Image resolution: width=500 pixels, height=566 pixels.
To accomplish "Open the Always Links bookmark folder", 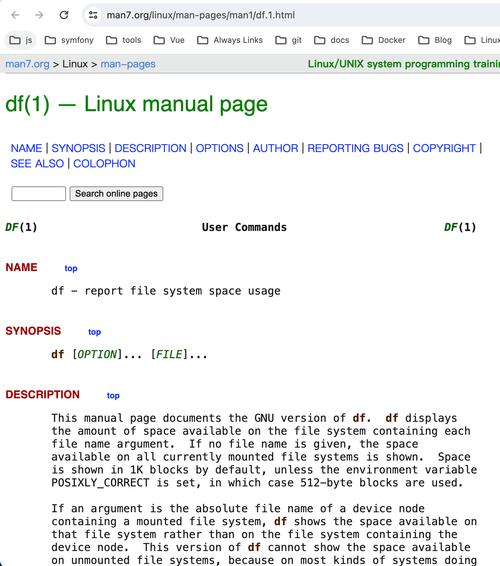I will click(x=230, y=40).
